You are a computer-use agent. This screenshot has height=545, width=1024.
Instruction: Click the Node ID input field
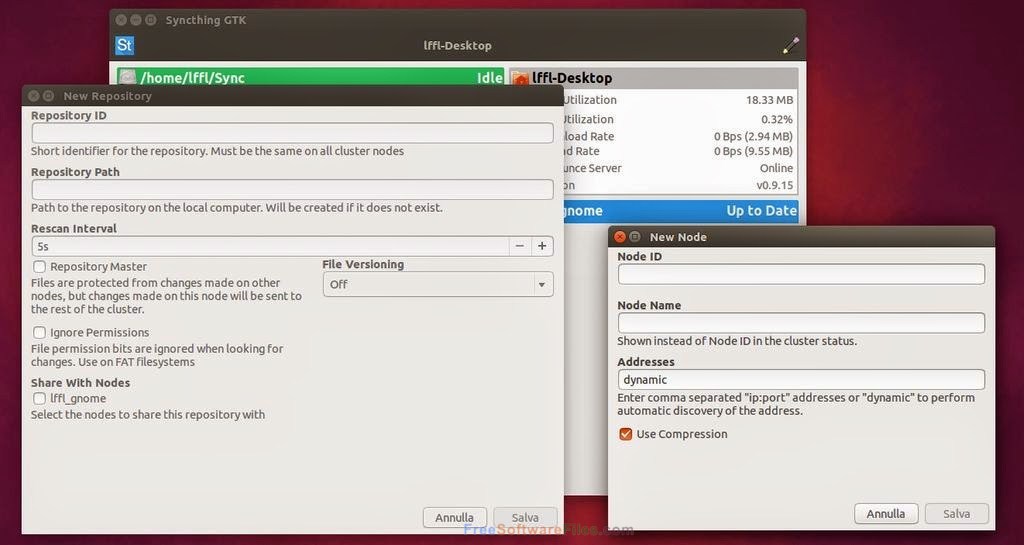coord(801,274)
